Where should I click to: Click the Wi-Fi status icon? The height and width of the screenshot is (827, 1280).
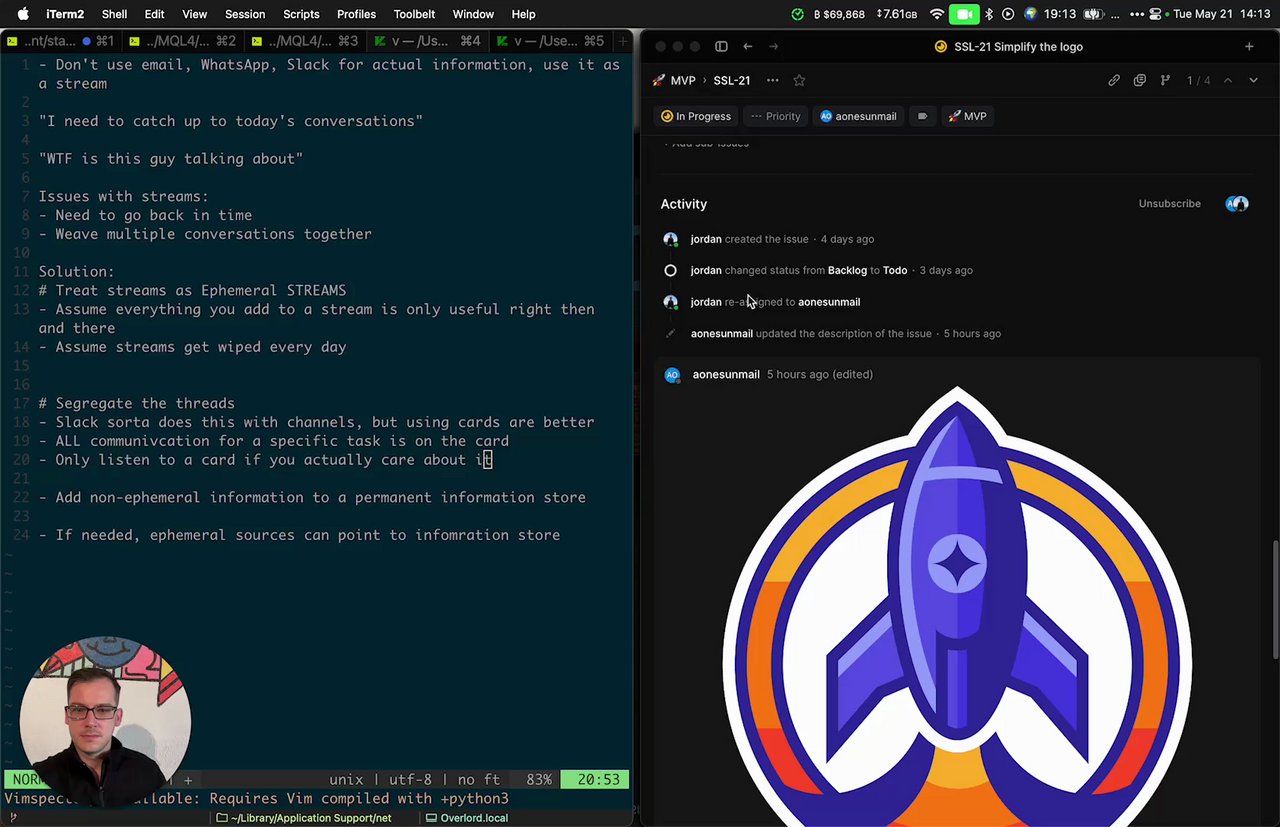tap(937, 14)
